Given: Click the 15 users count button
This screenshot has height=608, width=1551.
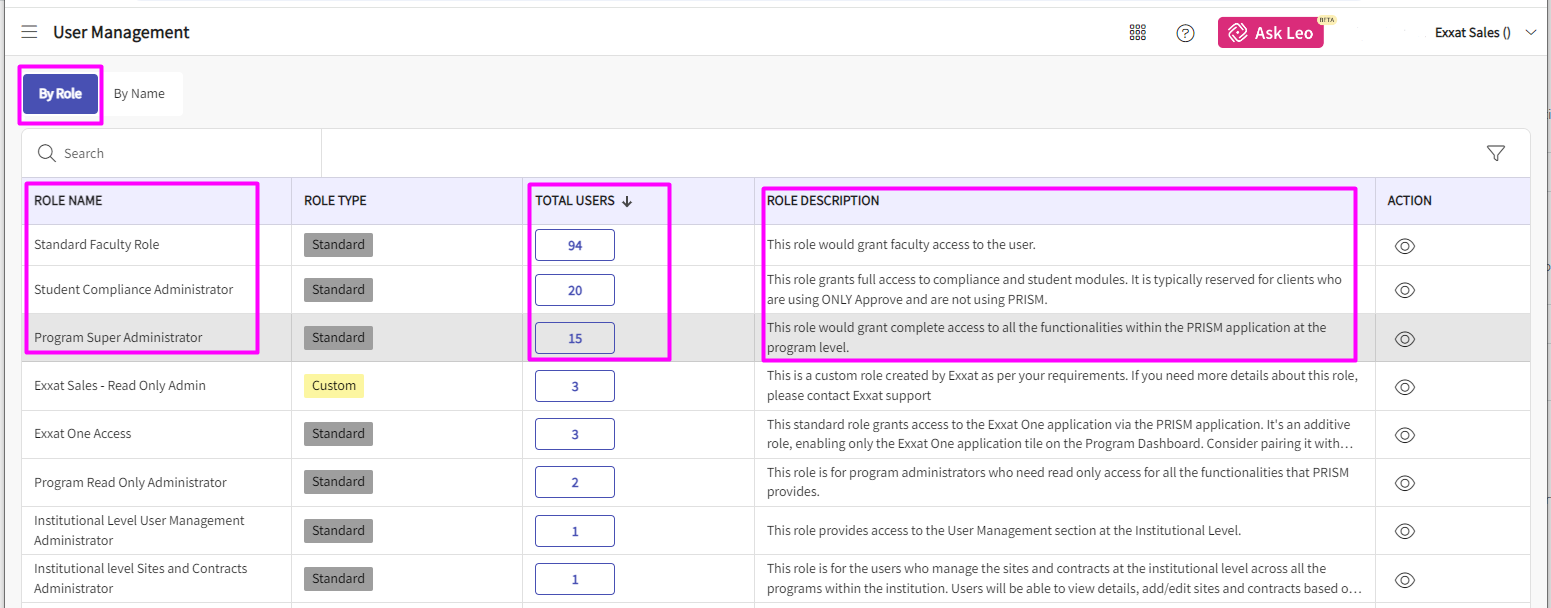Looking at the screenshot, I should (575, 338).
